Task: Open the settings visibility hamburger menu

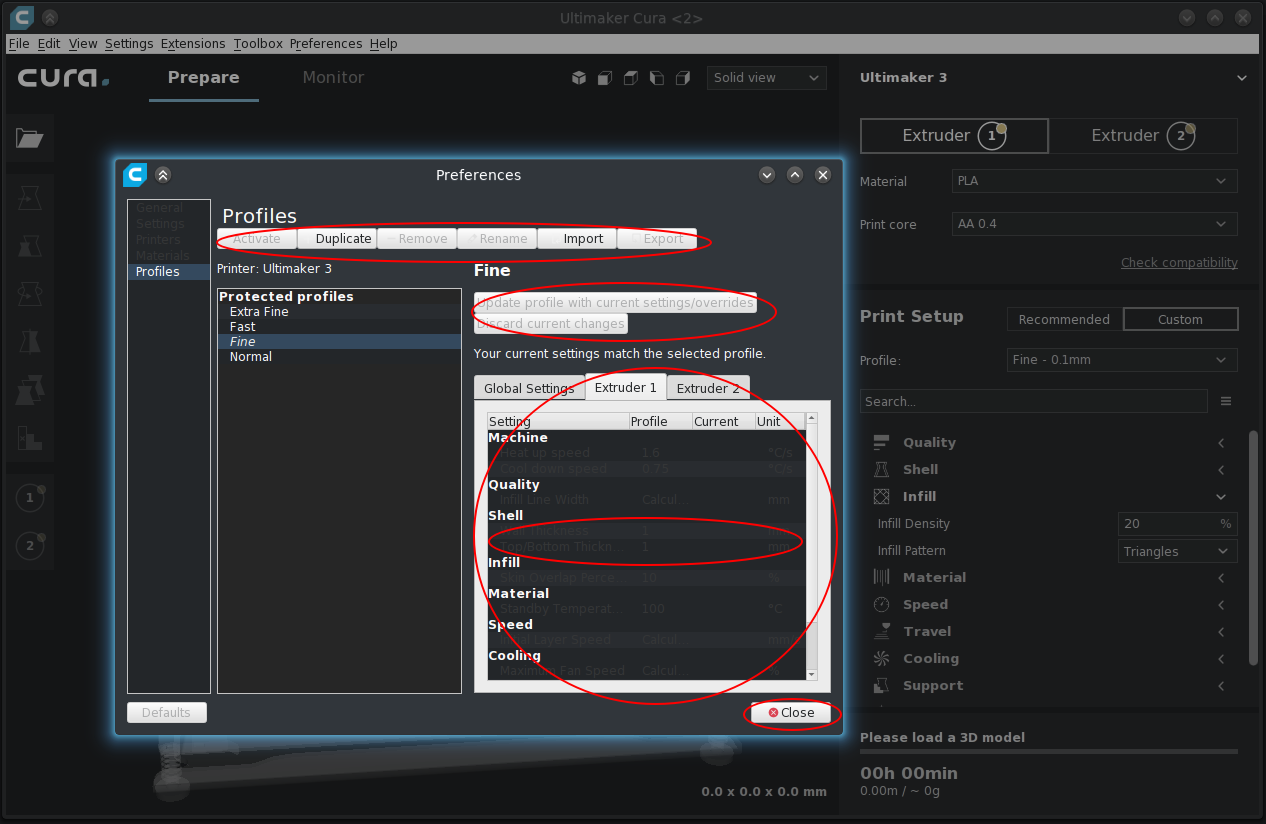Action: pyautogui.click(x=1226, y=401)
